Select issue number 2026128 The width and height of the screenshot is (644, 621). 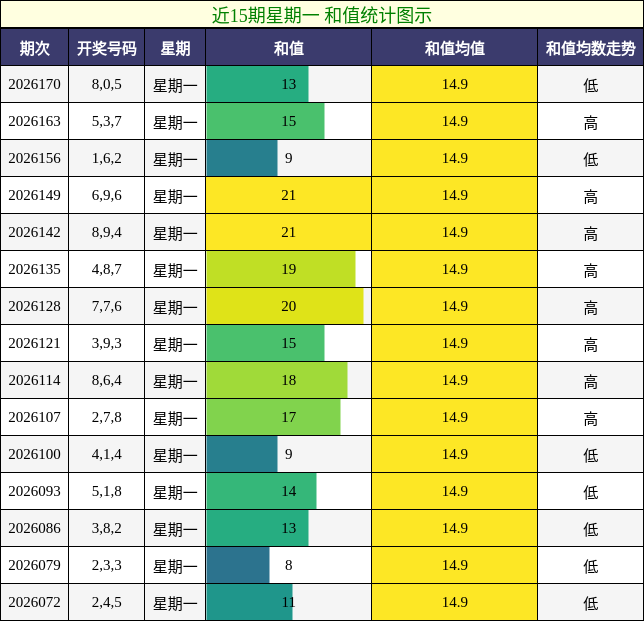click(34, 306)
